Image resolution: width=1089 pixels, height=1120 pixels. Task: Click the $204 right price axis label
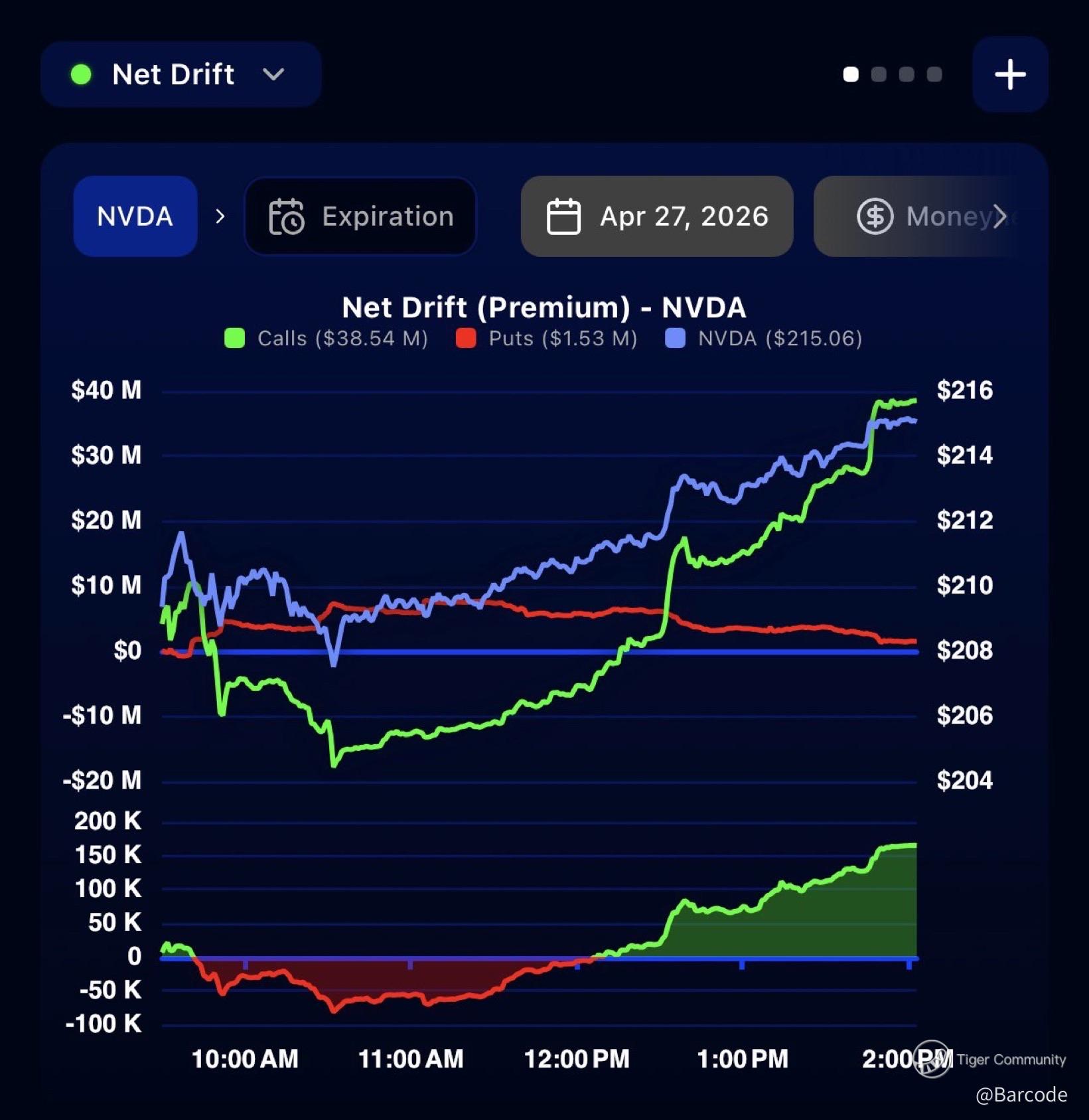pyautogui.click(x=965, y=780)
